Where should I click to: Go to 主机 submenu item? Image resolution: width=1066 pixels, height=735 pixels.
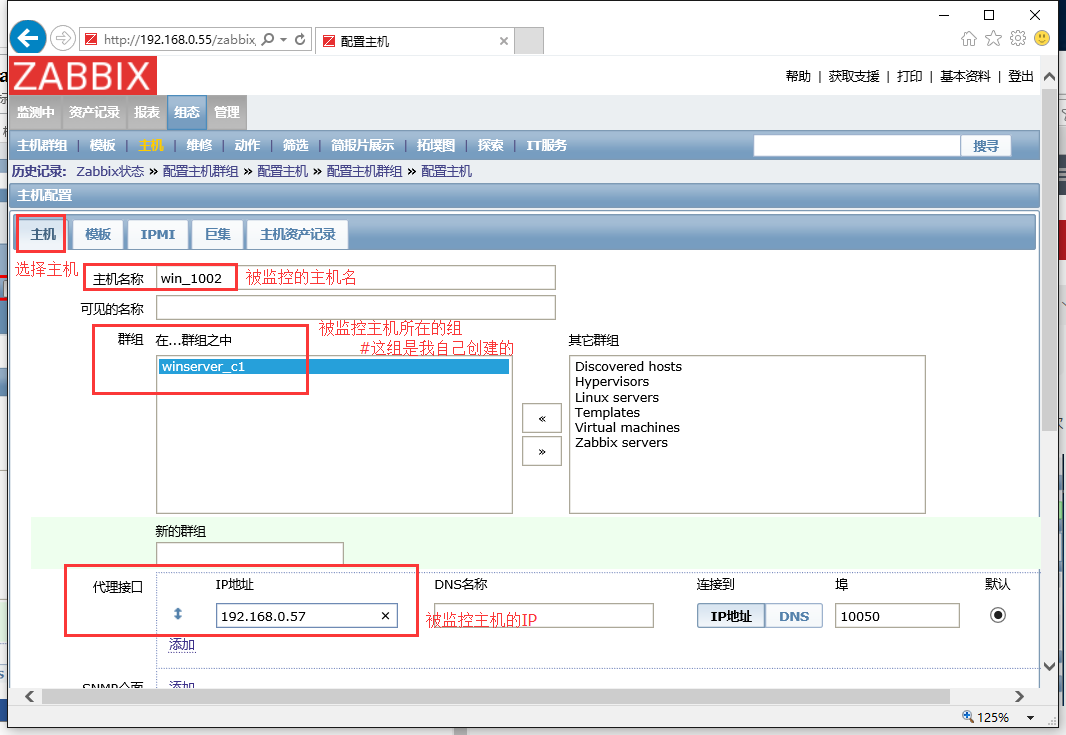(x=151, y=146)
